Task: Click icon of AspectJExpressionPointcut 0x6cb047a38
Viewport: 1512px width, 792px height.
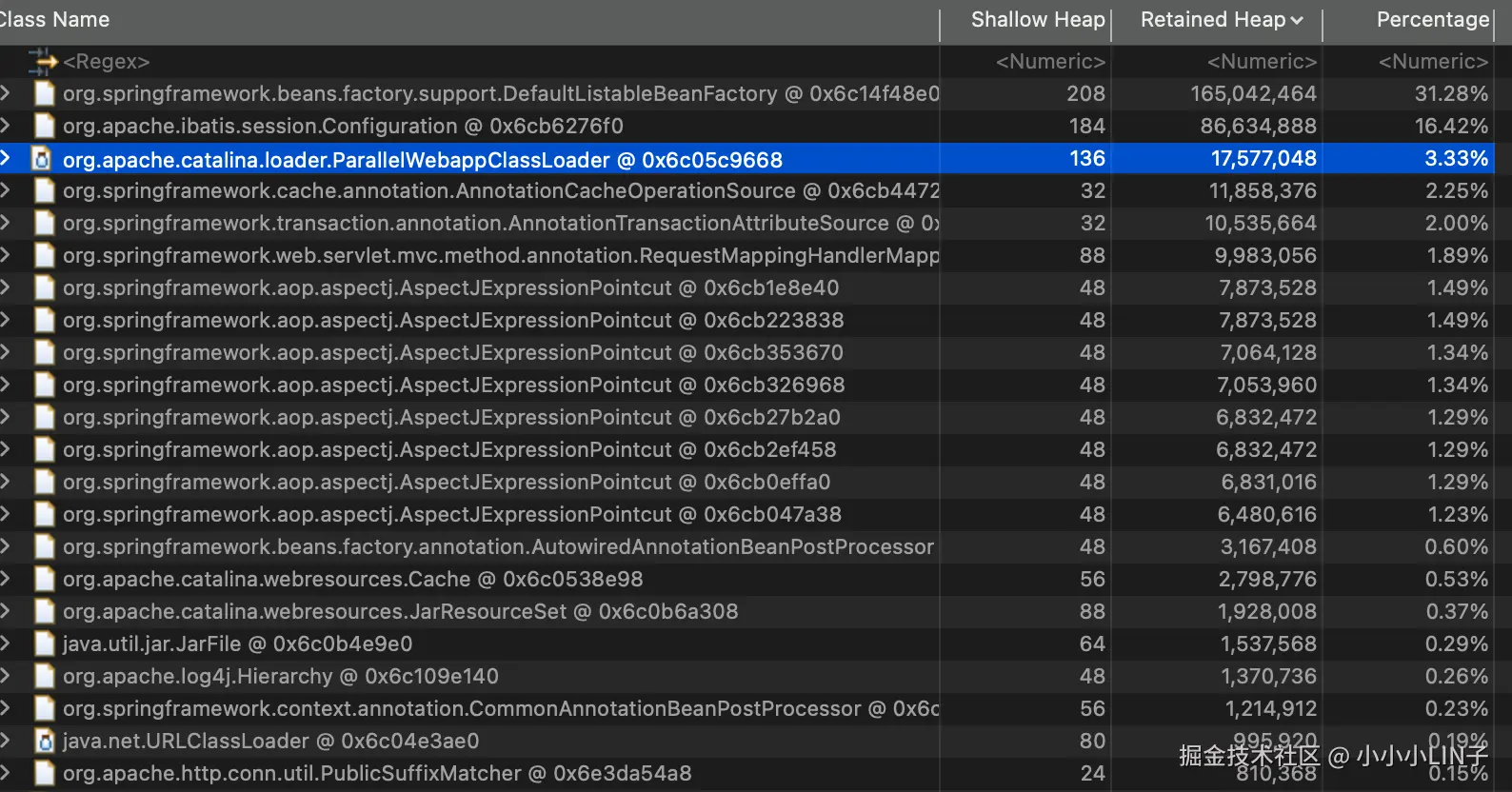Action: (x=44, y=514)
